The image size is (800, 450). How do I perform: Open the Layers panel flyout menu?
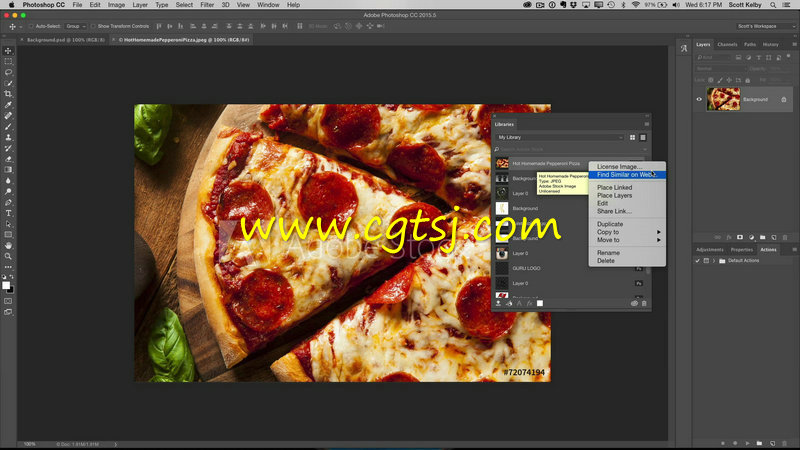point(794,44)
